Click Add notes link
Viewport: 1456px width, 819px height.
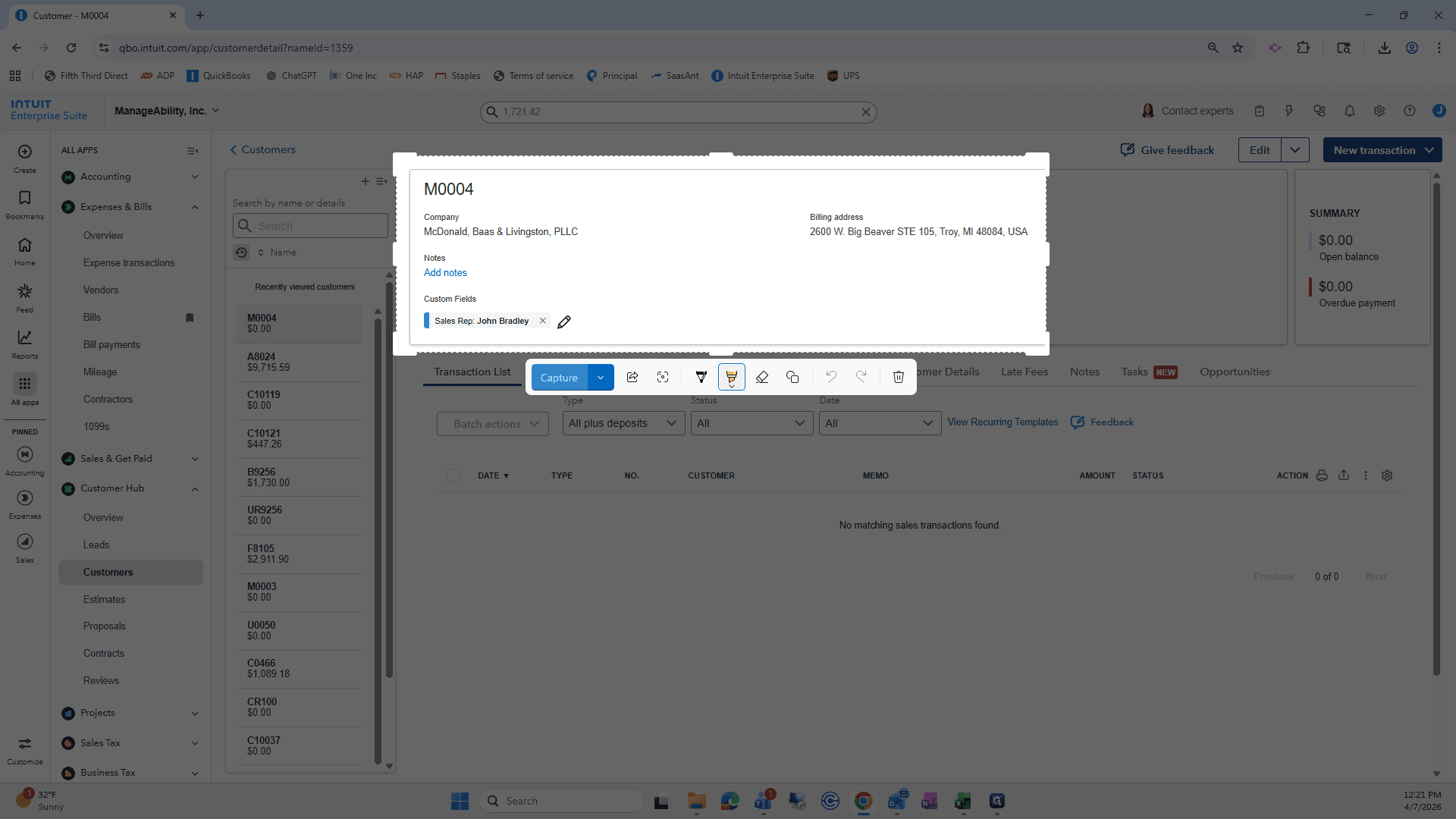445,273
